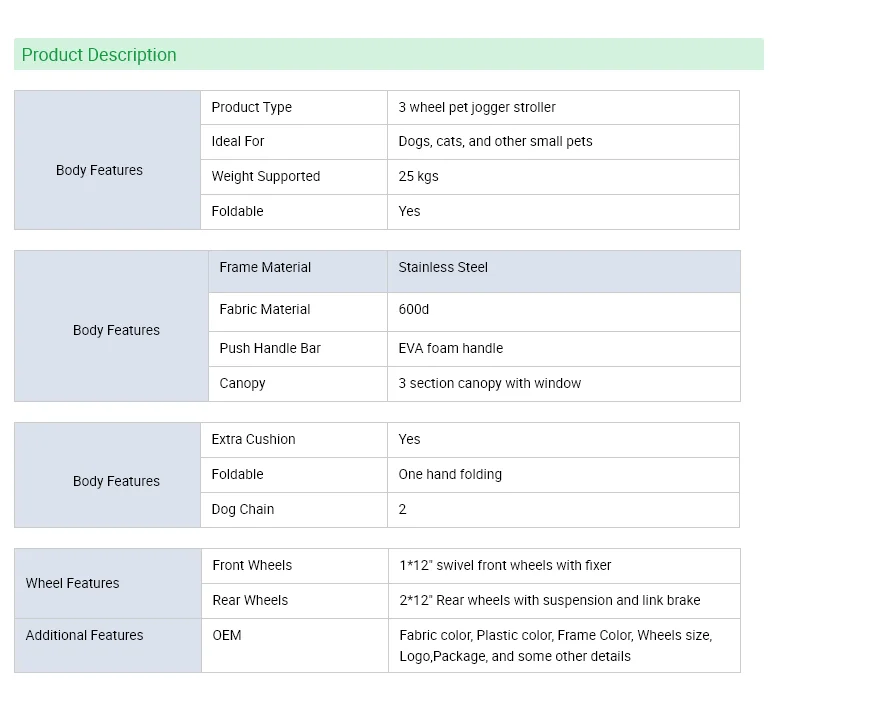Click the Wheel Features category cell
This screenshot has width=877, height=701.
pyautogui.click(x=72, y=583)
